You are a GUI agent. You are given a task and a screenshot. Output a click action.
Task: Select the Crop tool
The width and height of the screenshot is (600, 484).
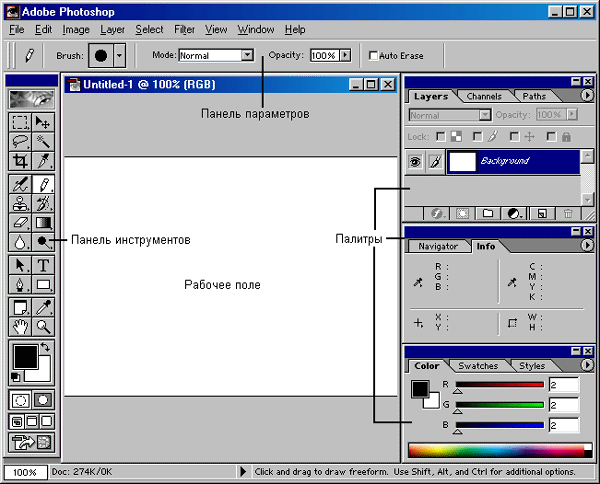click(x=20, y=161)
